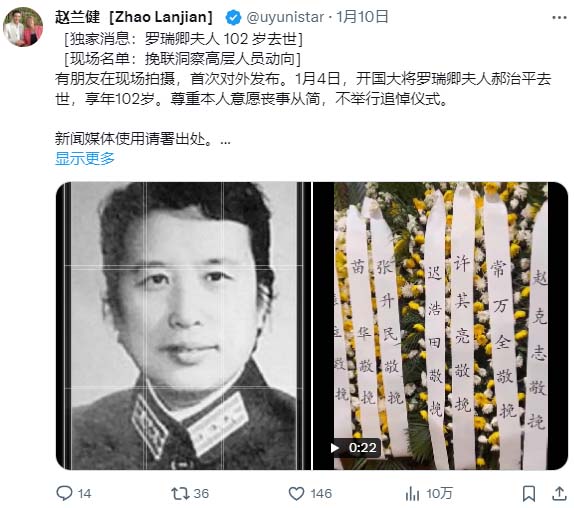Open the view analytics bar icon

click(412, 493)
